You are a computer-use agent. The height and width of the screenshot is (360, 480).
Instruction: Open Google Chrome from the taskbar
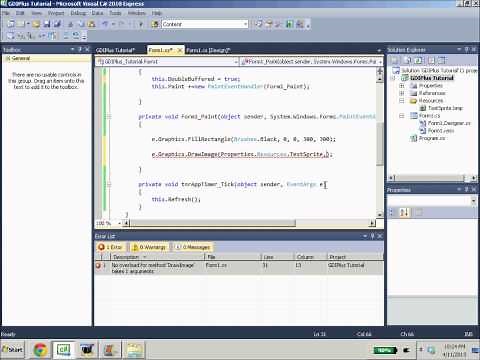click(40, 350)
